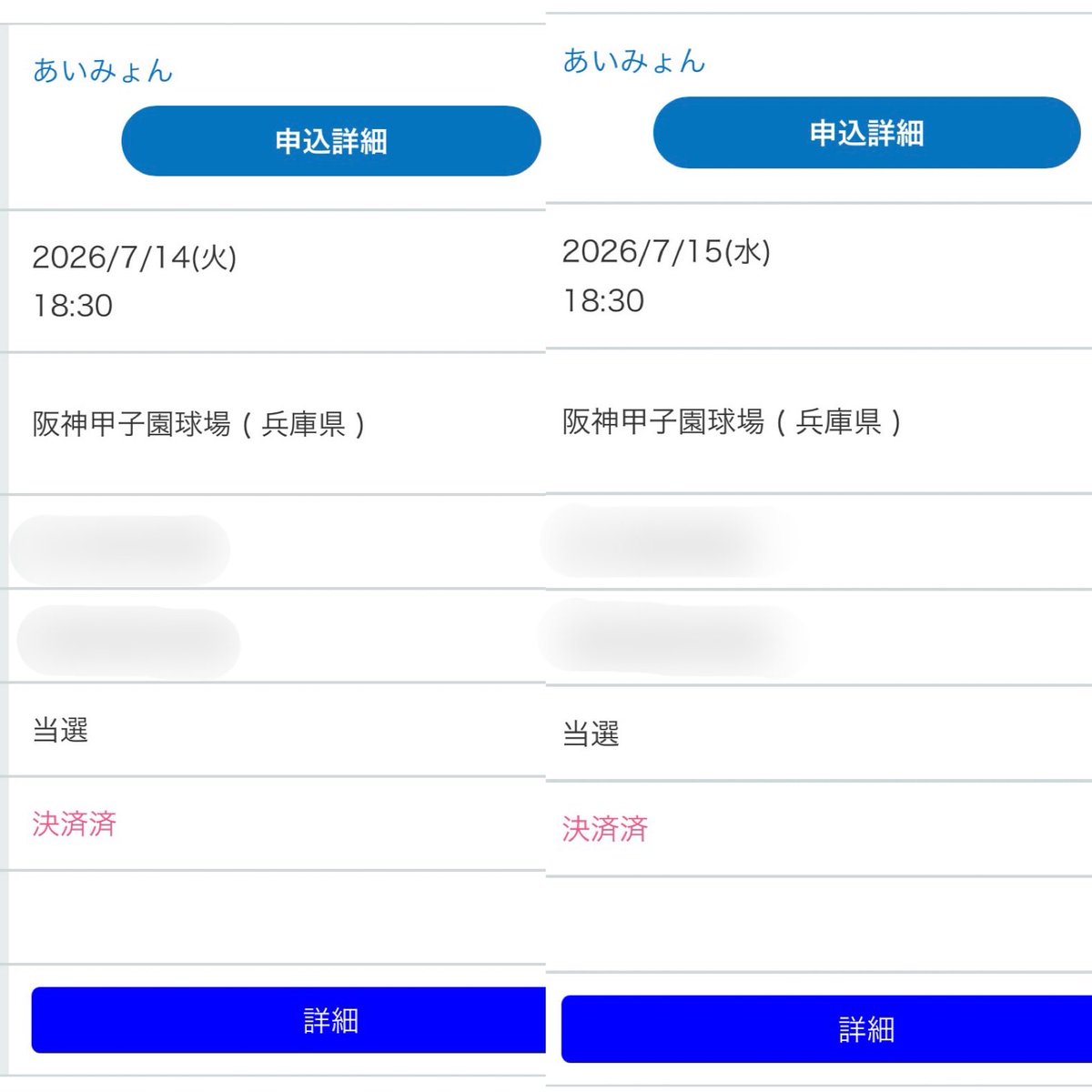Viewport: 1092px width, 1092px height.
Task: Click 当選 status in the 7/15 entry
Action: (591, 733)
